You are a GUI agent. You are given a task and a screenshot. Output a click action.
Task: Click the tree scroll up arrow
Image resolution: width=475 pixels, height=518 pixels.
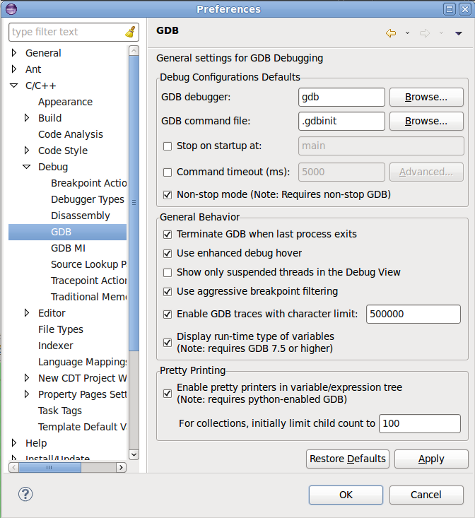pyautogui.click(x=134, y=50)
